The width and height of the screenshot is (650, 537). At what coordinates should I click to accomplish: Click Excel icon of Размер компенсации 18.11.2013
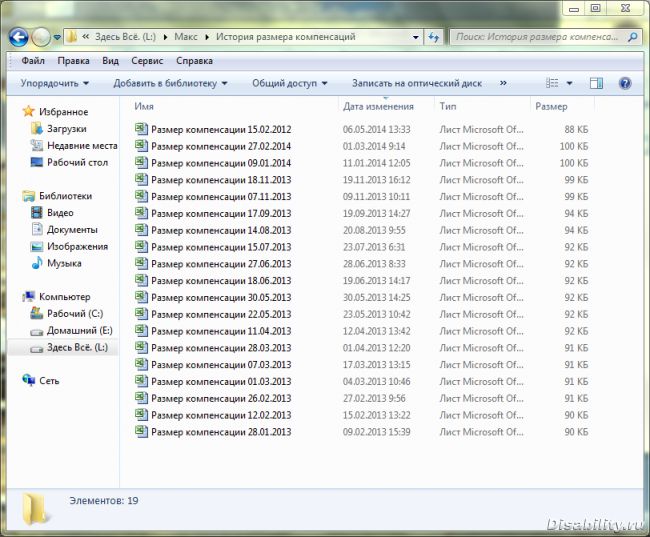click(141, 179)
